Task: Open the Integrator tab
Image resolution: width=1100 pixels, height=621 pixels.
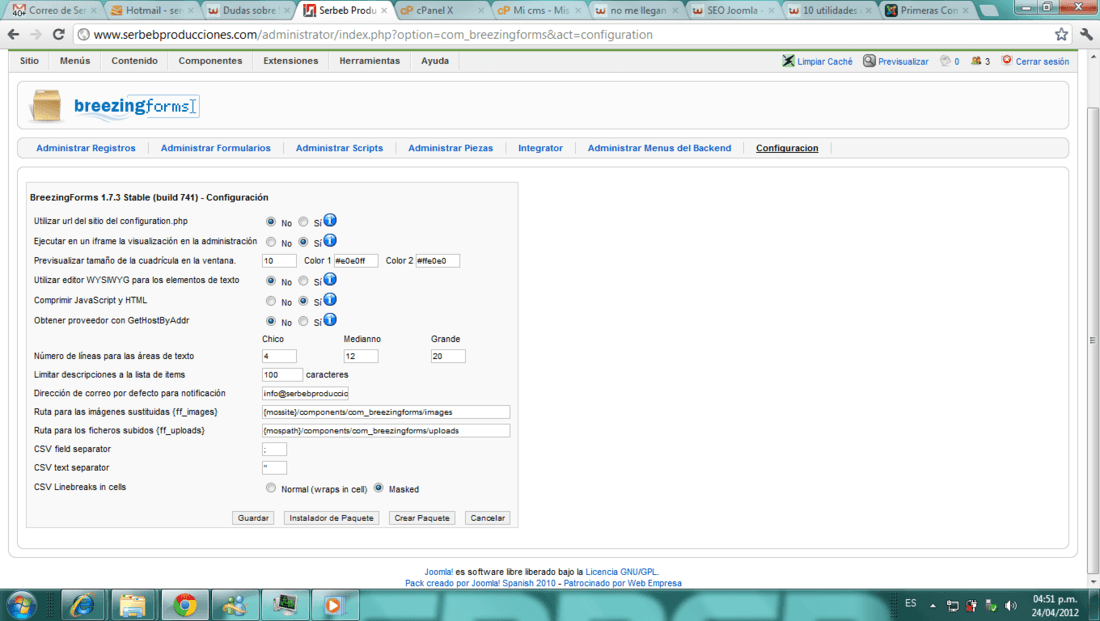Action: pyautogui.click(x=540, y=148)
